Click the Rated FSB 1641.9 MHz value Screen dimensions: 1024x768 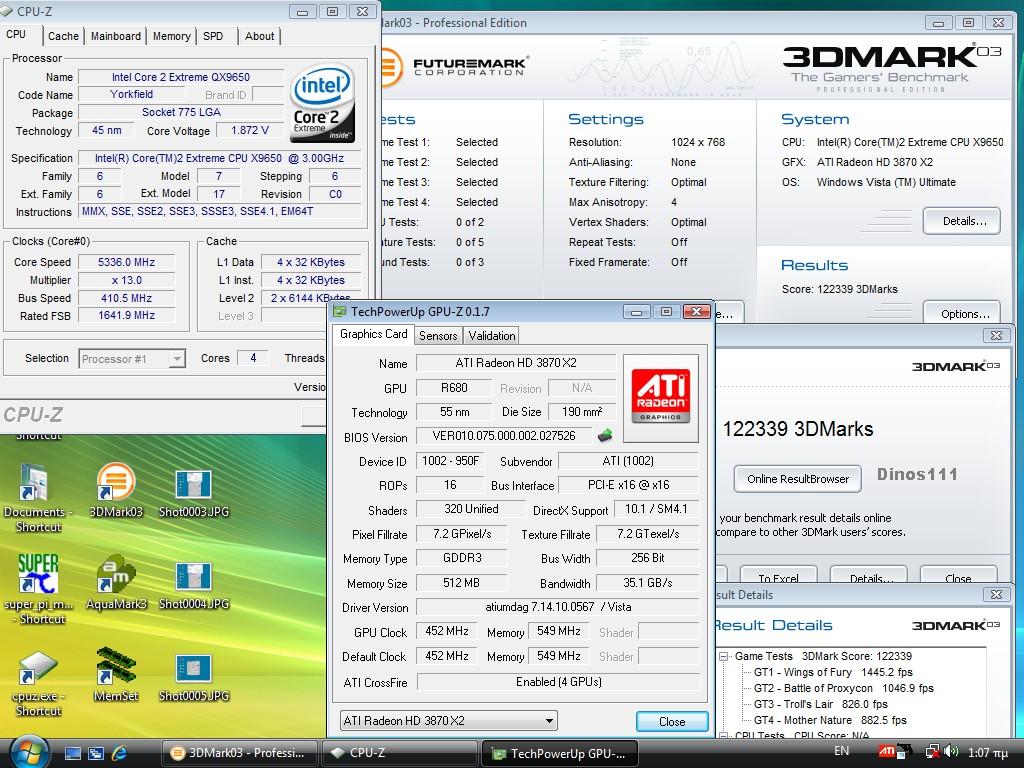[127, 315]
